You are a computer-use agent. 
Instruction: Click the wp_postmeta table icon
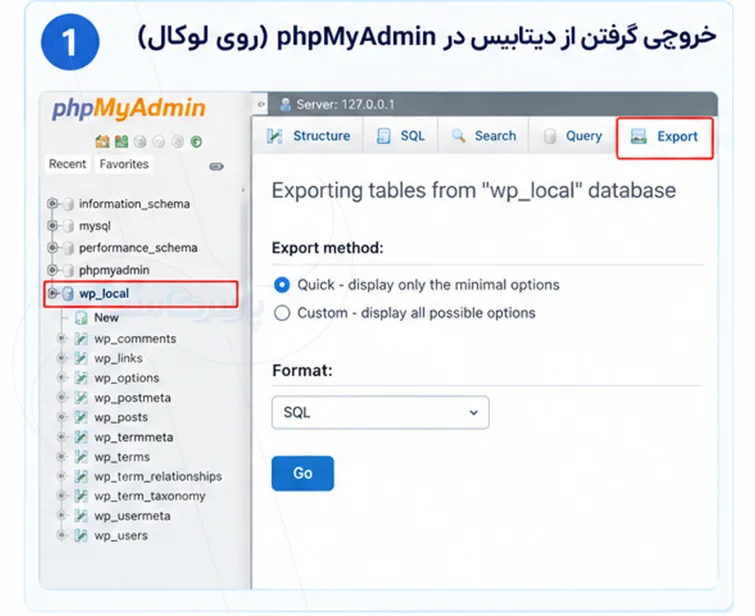pos(81,398)
